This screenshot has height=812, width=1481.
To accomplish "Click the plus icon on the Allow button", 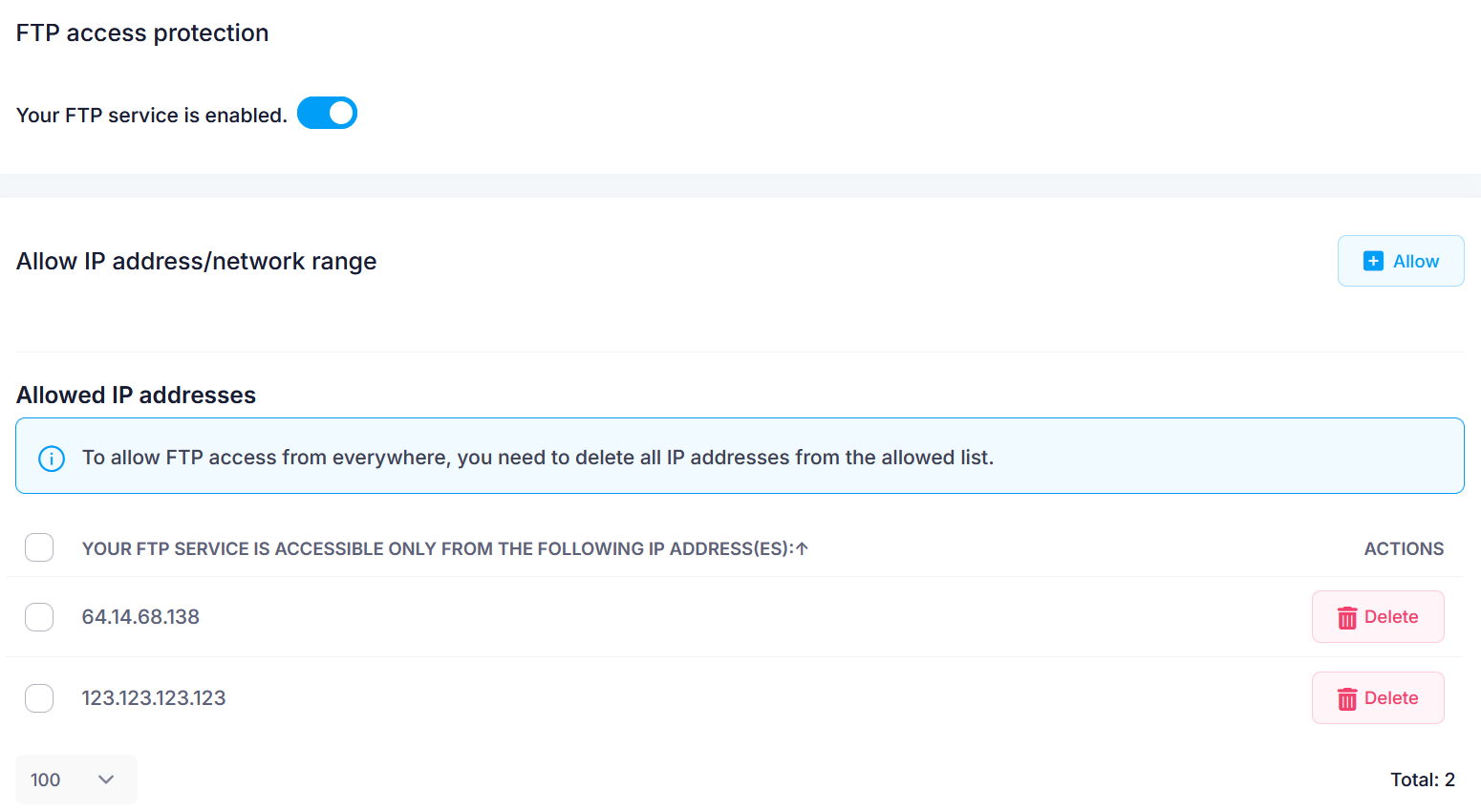I will (x=1373, y=260).
